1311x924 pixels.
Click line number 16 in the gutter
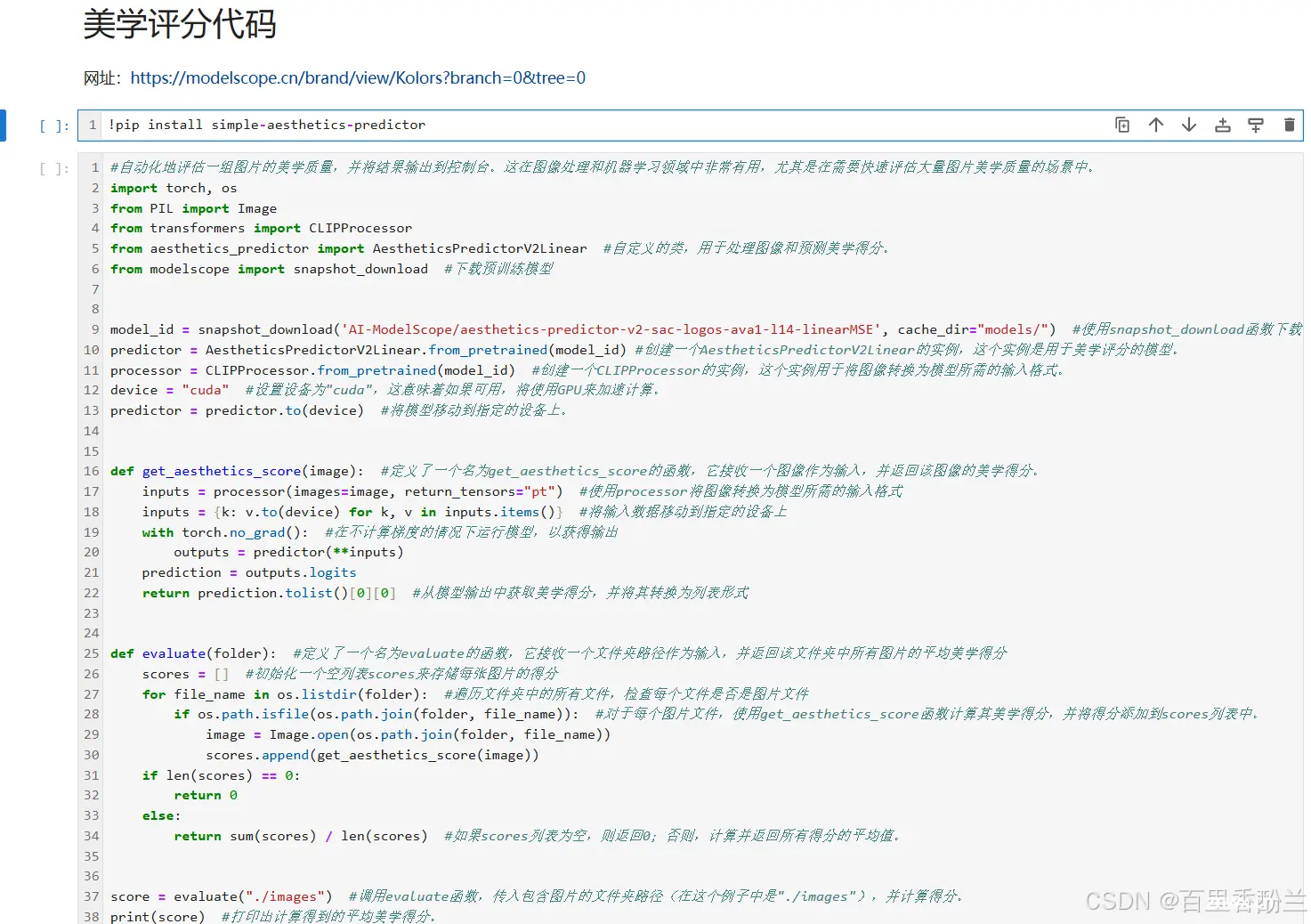92,471
